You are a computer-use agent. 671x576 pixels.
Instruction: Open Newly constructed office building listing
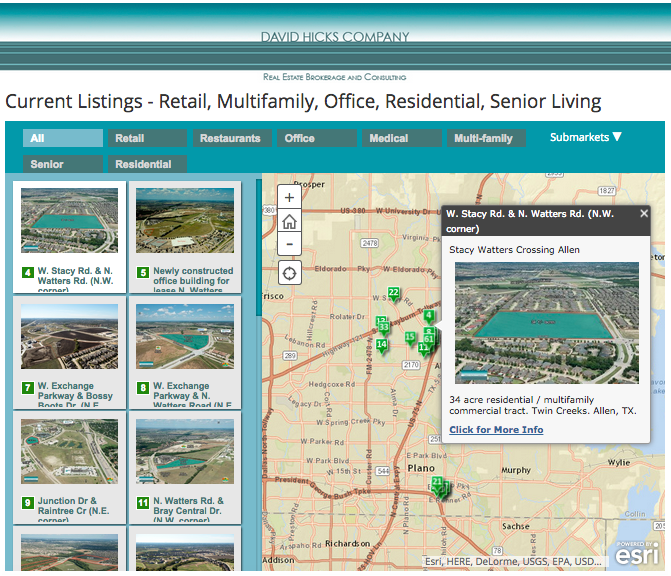click(193, 279)
